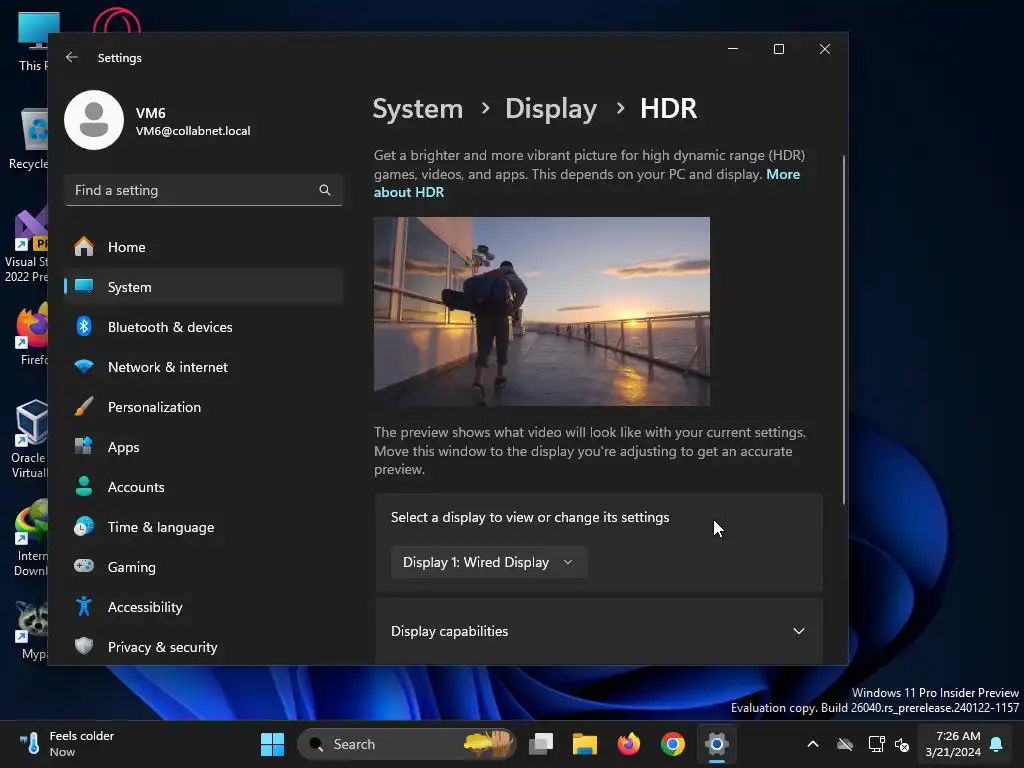Open Task View from the taskbar
The image size is (1024, 768).
pyautogui.click(x=541, y=744)
